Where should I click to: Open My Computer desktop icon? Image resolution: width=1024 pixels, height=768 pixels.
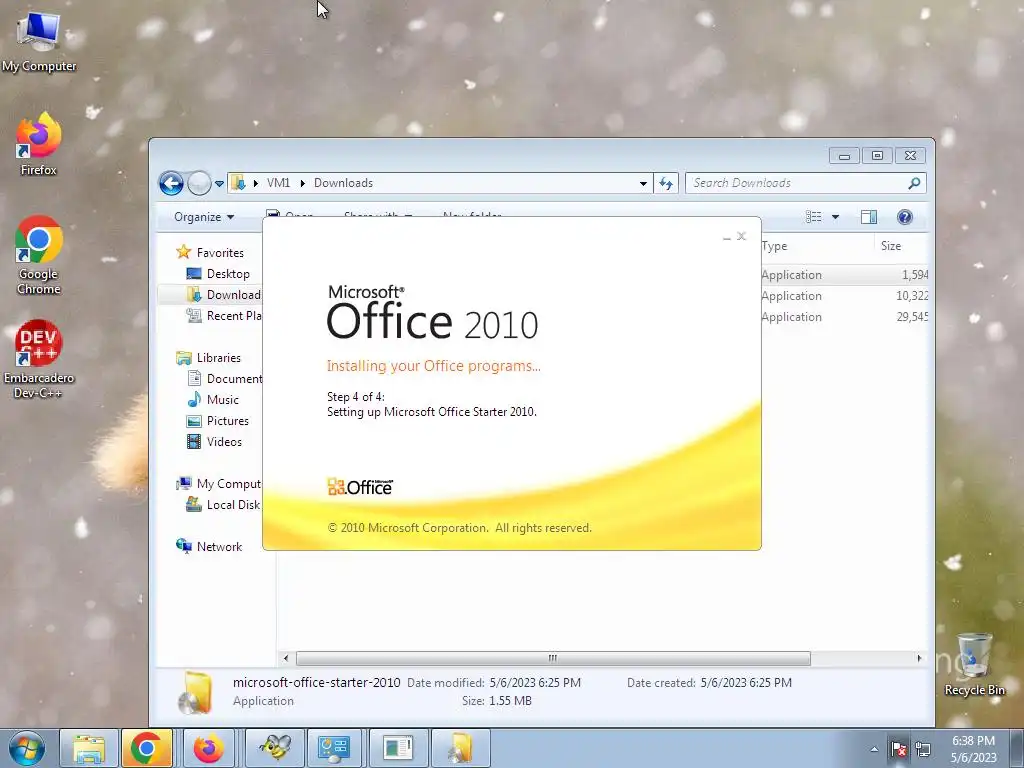point(39,40)
